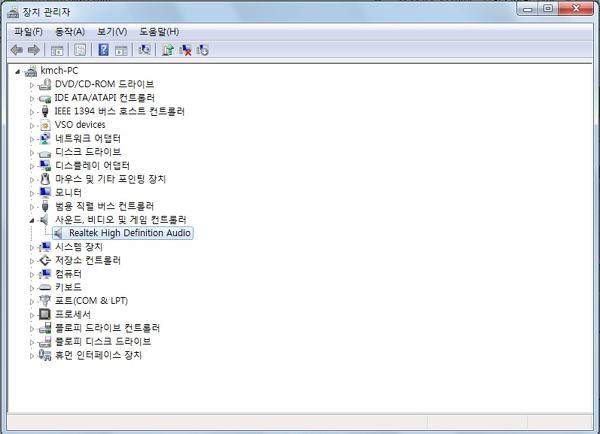Close the 장치 관리자 window
The width and height of the screenshot is (600, 434).
(576, 9)
